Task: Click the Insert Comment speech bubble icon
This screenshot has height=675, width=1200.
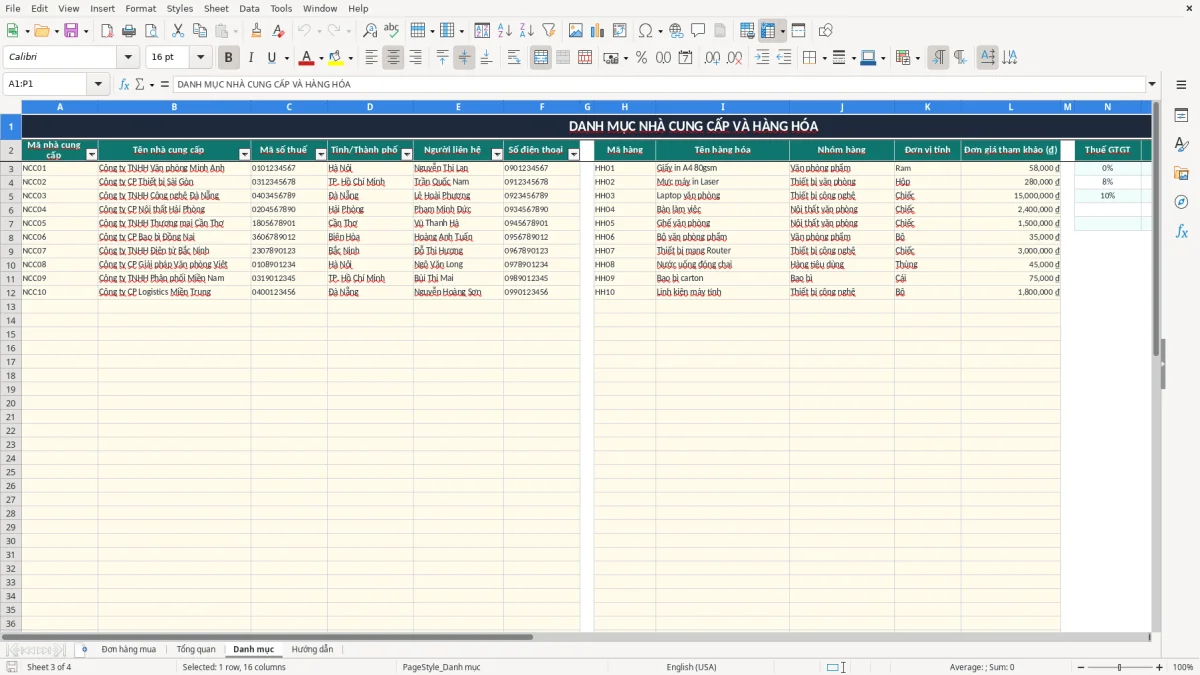Action: tap(698, 31)
